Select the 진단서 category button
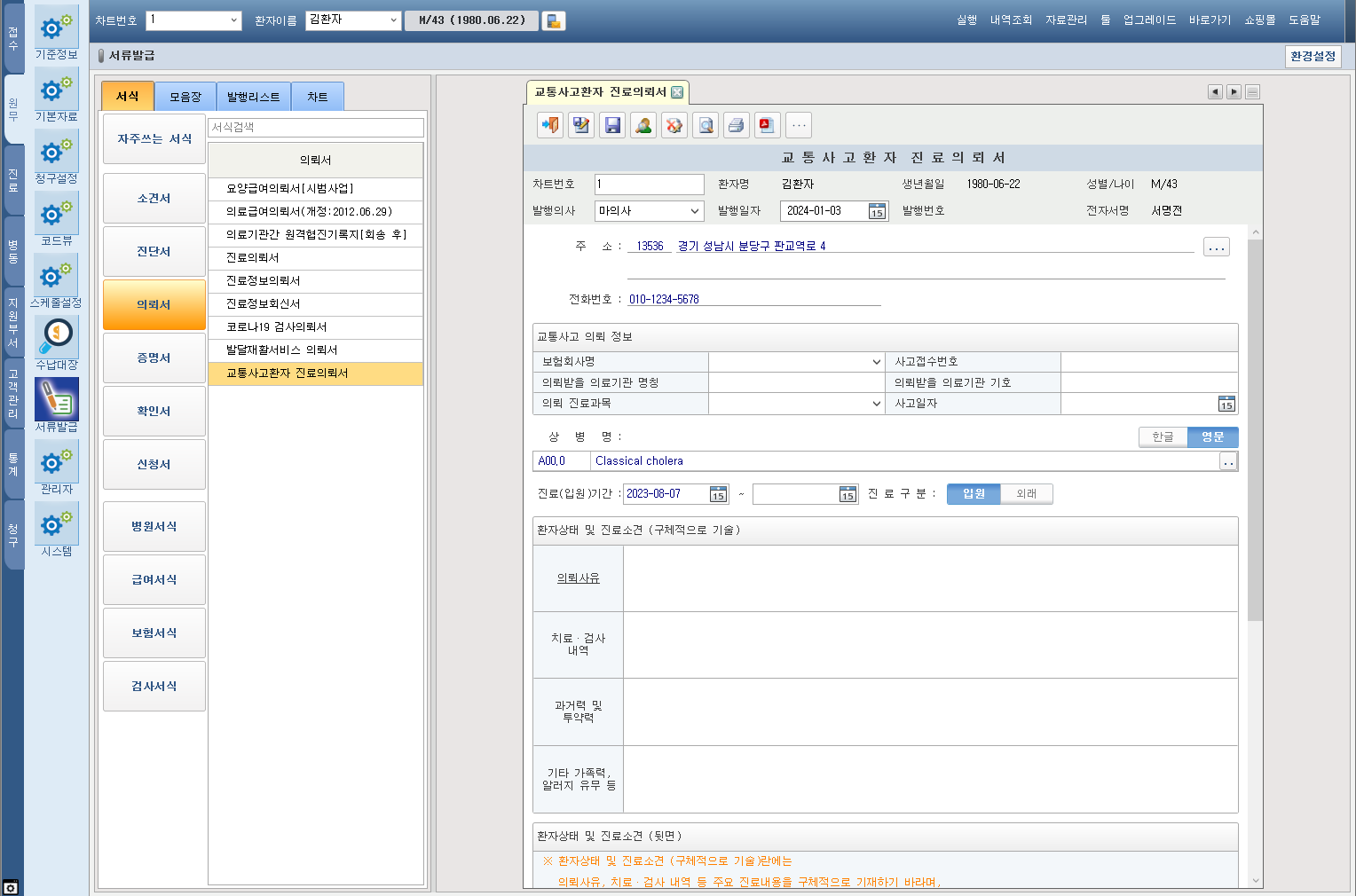Viewport: 1356px width, 896px height. pos(154,251)
